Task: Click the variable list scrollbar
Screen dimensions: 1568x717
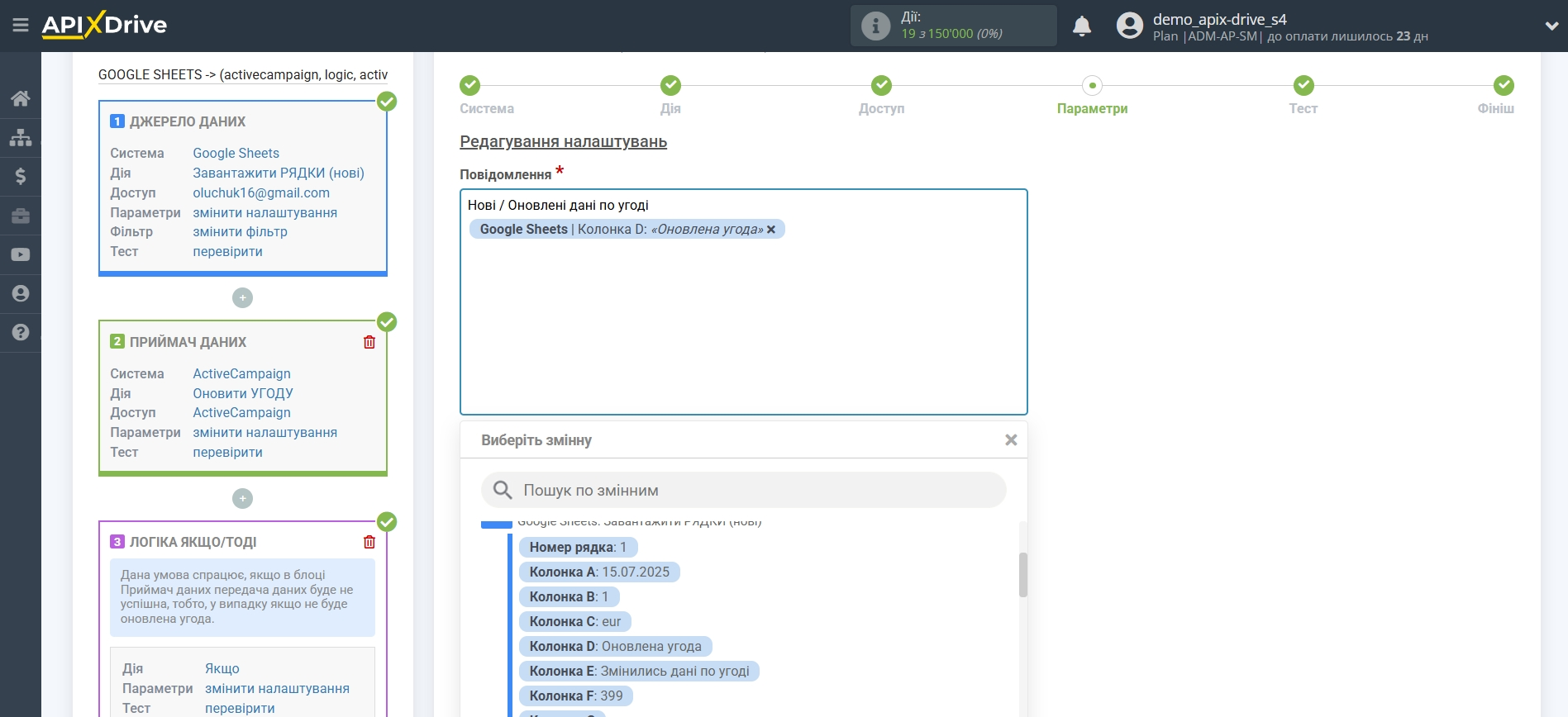Action: click(1023, 575)
